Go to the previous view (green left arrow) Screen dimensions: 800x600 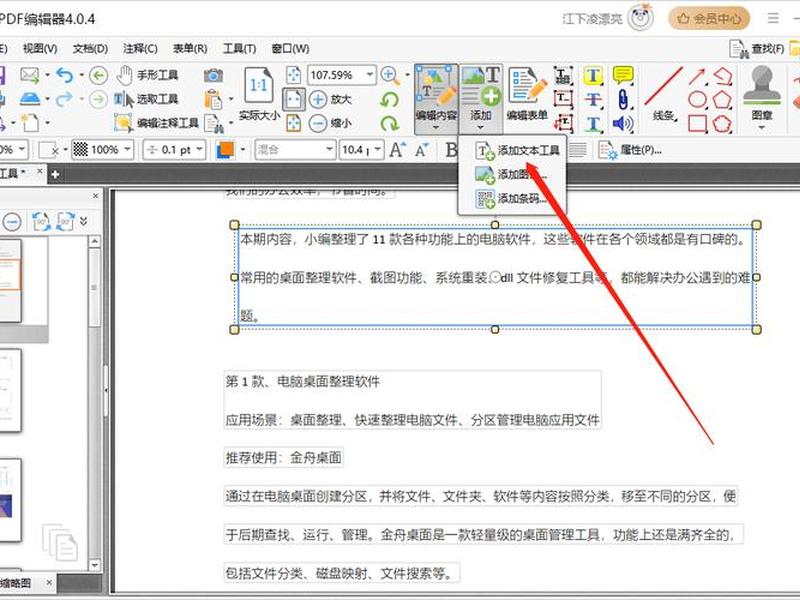[x=98, y=76]
